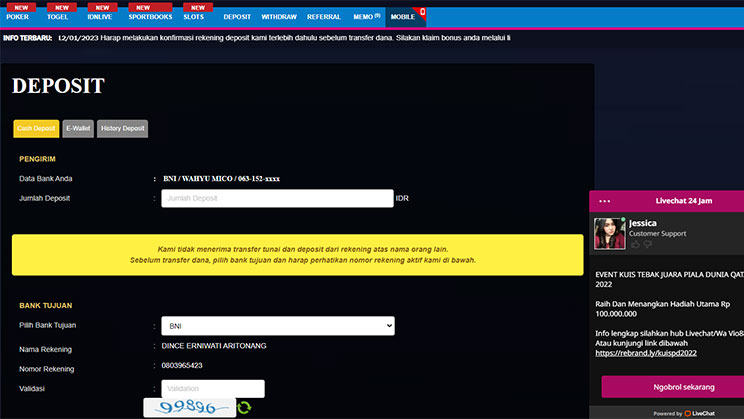Switch to the E-Wallet tab
The height and width of the screenshot is (419, 744).
pos(78,129)
